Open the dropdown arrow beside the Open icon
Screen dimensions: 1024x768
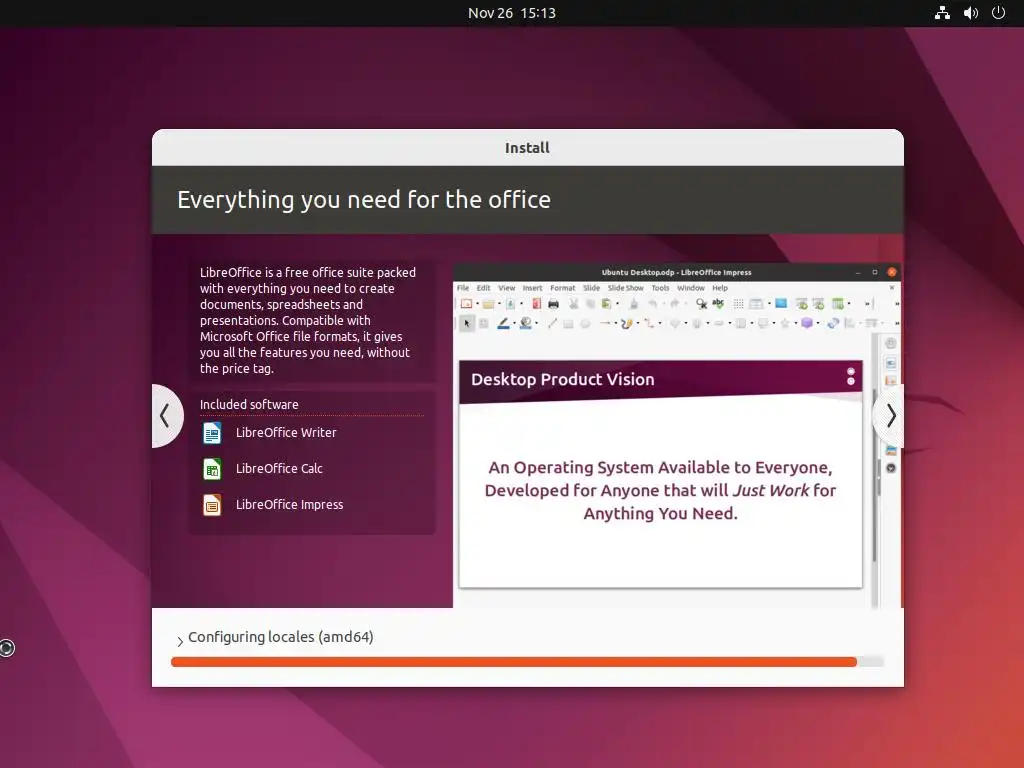[500, 304]
